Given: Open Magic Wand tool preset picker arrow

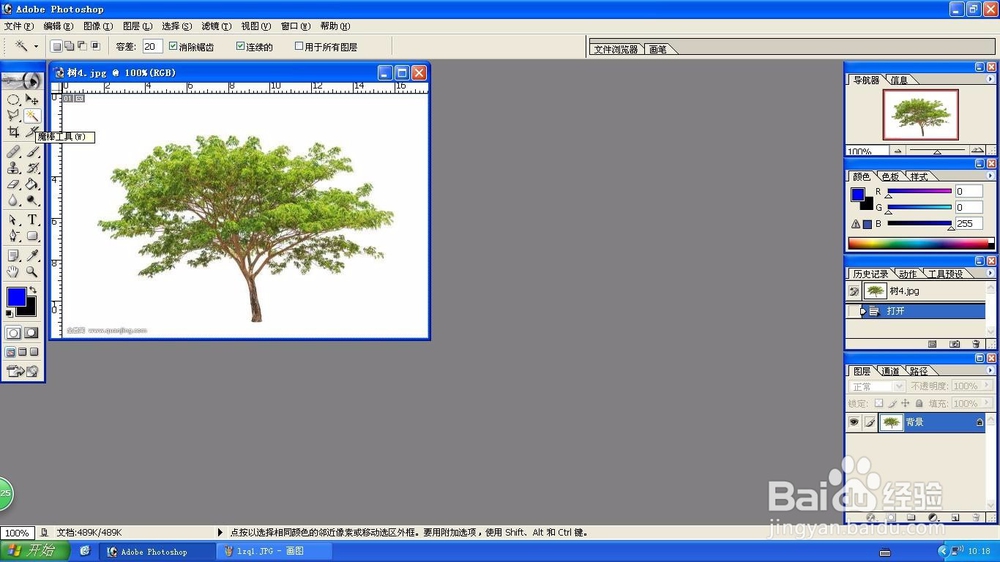Looking at the screenshot, I should click(x=36, y=47).
